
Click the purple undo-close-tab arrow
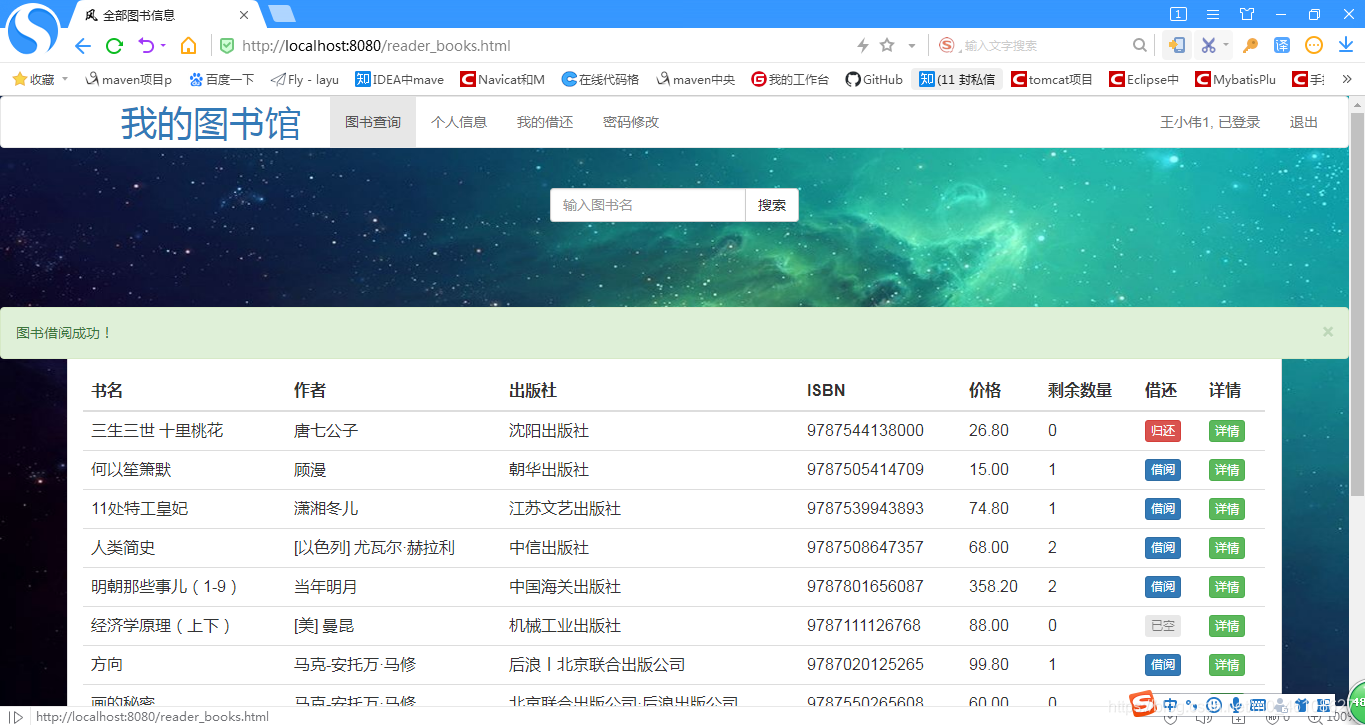(146, 45)
